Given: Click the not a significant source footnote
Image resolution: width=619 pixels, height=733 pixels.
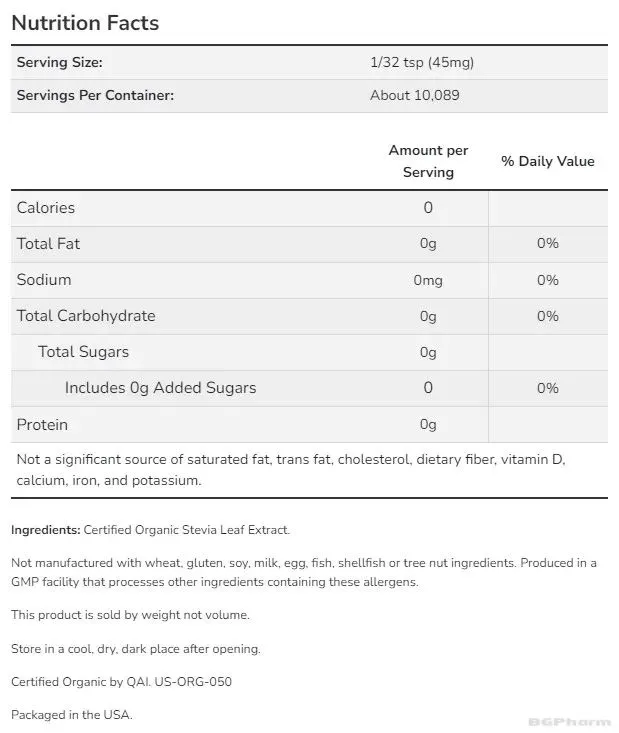Looking at the screenshot, I should pyautogui.click(x=291, y=469).
